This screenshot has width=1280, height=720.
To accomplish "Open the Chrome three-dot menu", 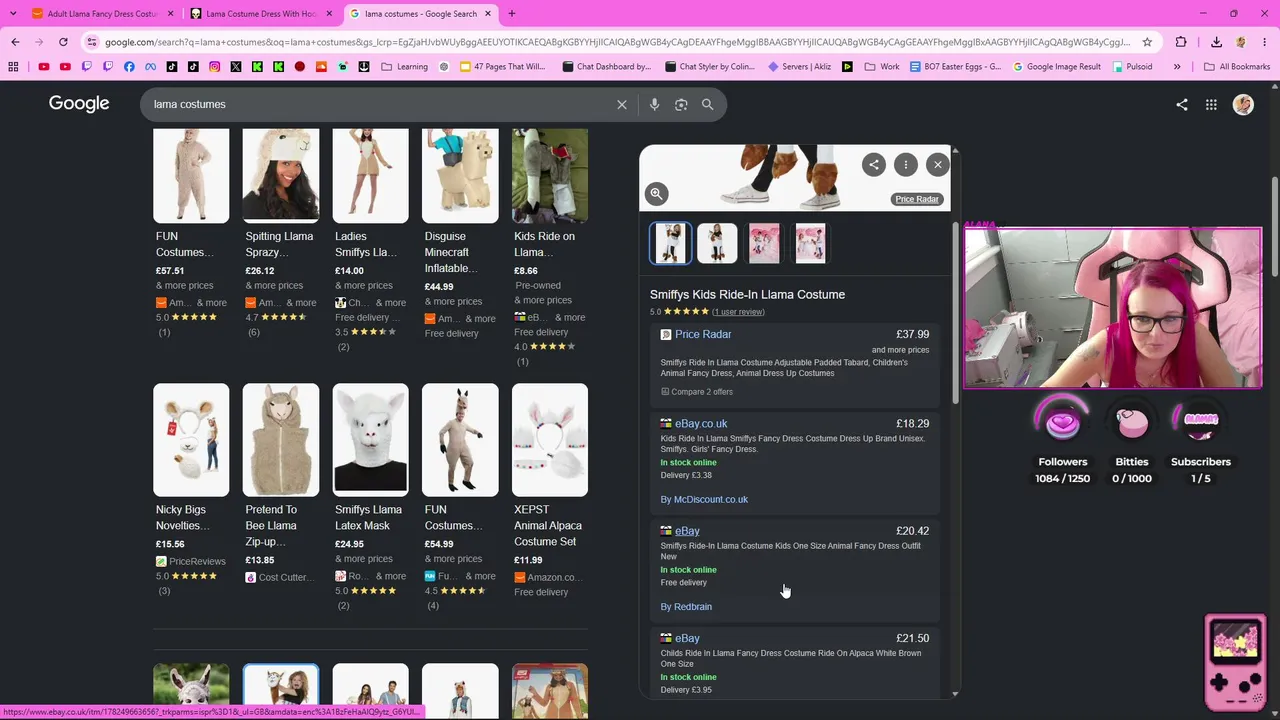I will coord(1264,42).
